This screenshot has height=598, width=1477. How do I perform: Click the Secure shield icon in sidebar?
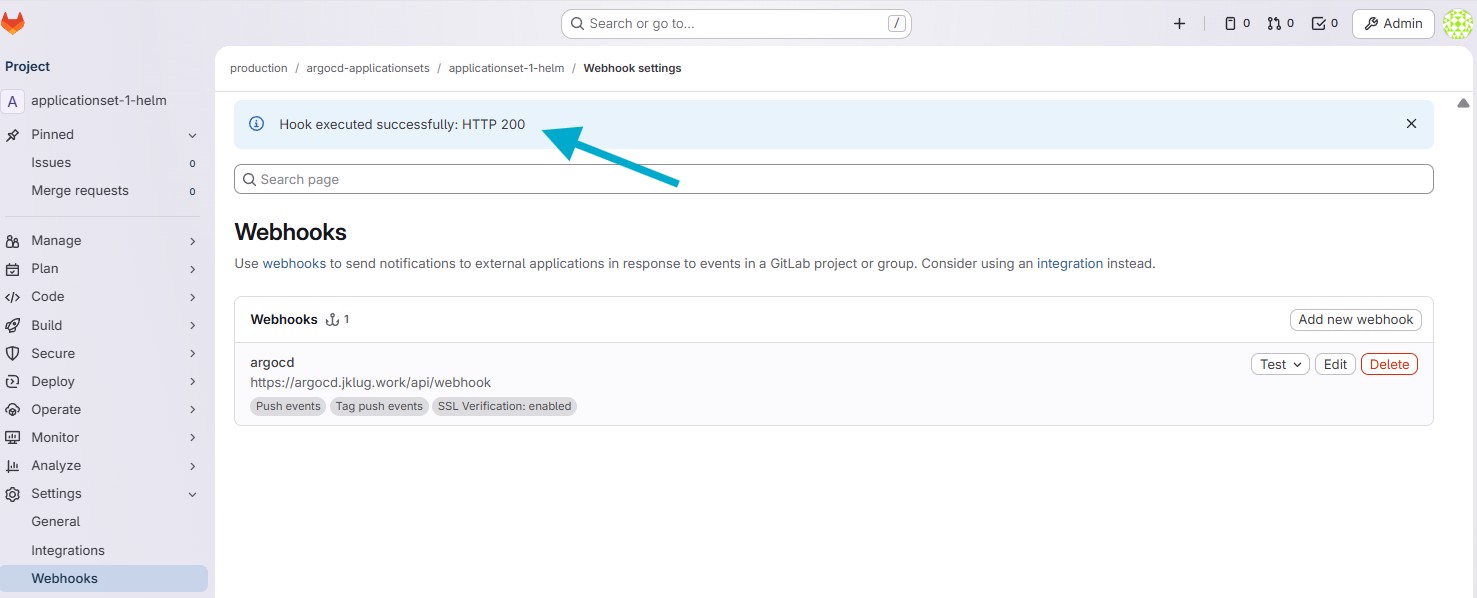[13, 353]
